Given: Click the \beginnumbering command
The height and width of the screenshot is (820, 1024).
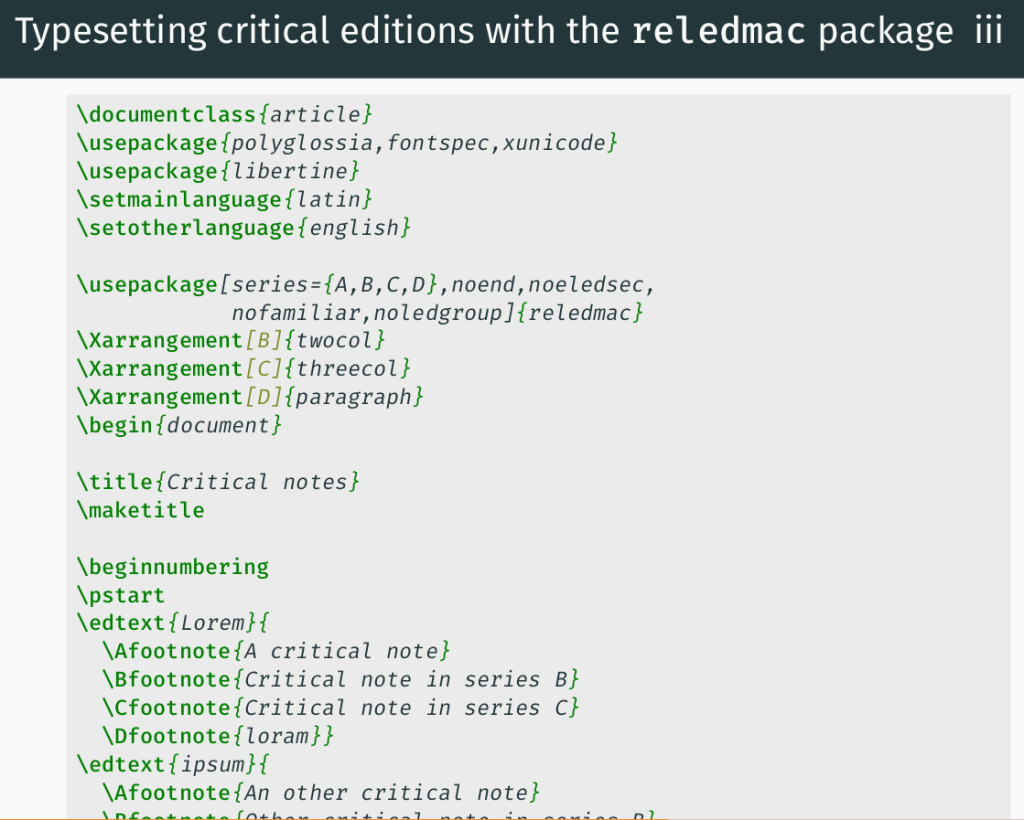Looking at the screenshot, I should click(x=172, y=567).
